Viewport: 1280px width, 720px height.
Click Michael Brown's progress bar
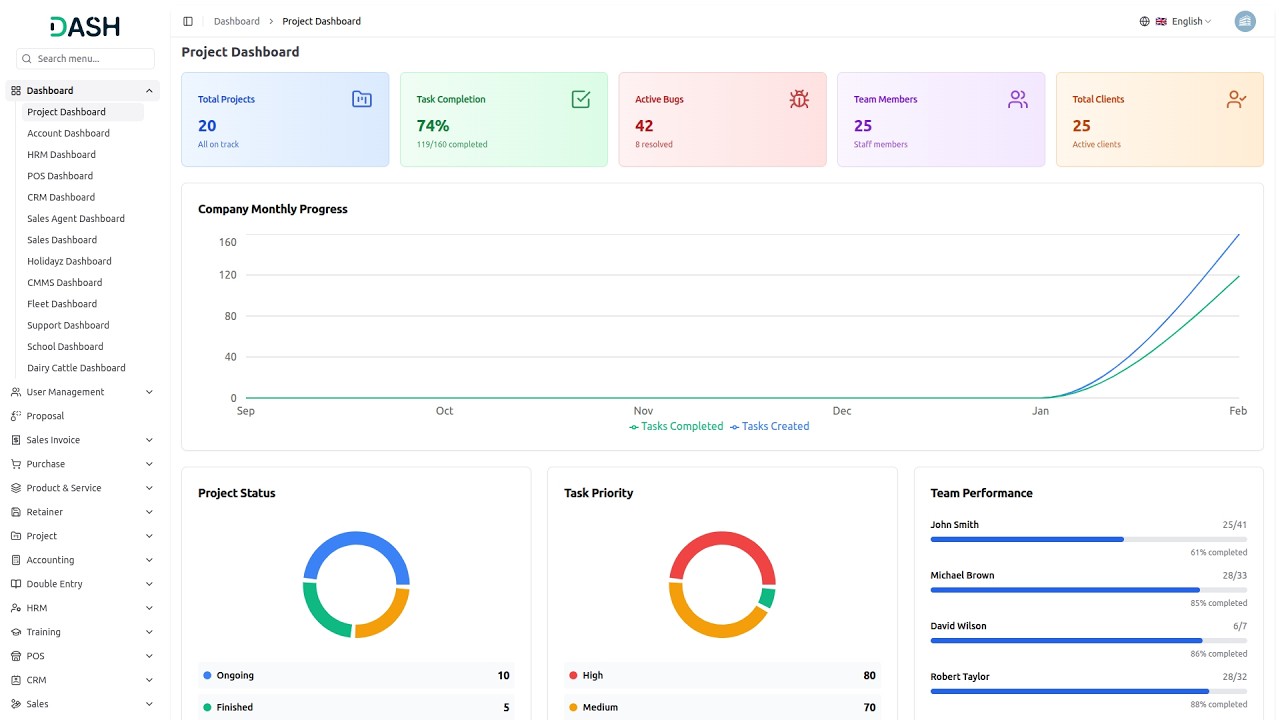click(1088, 590)
